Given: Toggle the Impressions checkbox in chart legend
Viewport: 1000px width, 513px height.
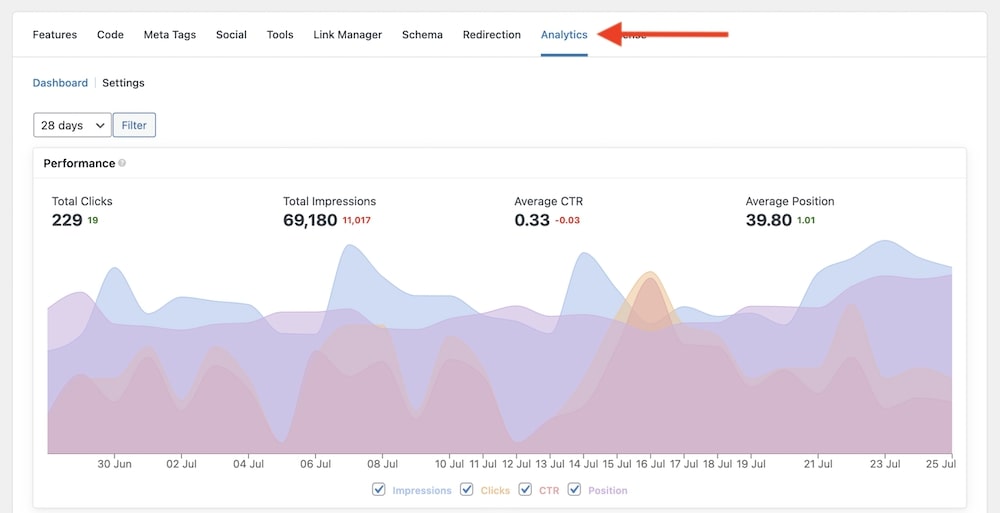Looking at the screenshot, I should click(x=378, y=490).
